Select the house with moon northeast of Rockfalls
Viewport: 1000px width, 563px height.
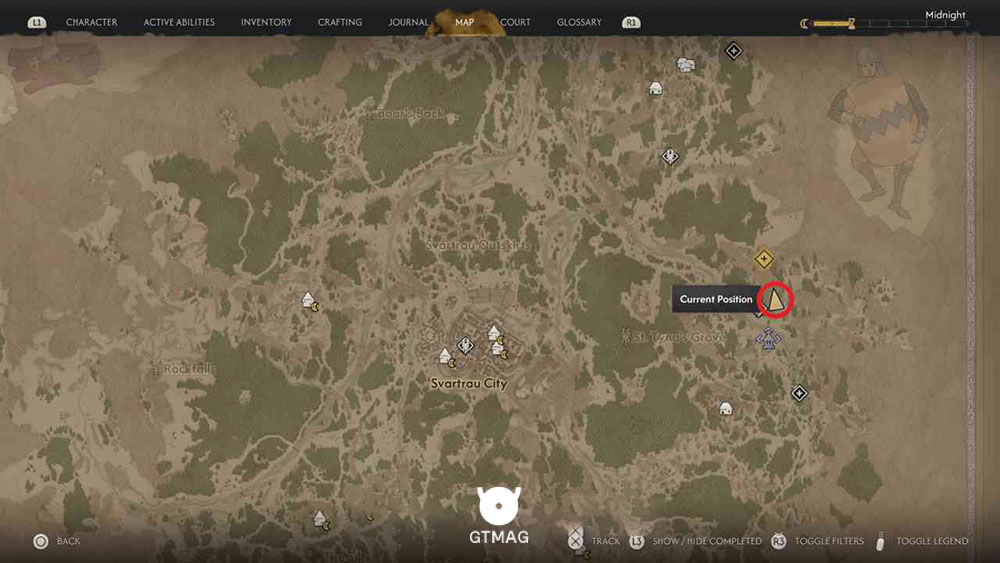[310, 301]
